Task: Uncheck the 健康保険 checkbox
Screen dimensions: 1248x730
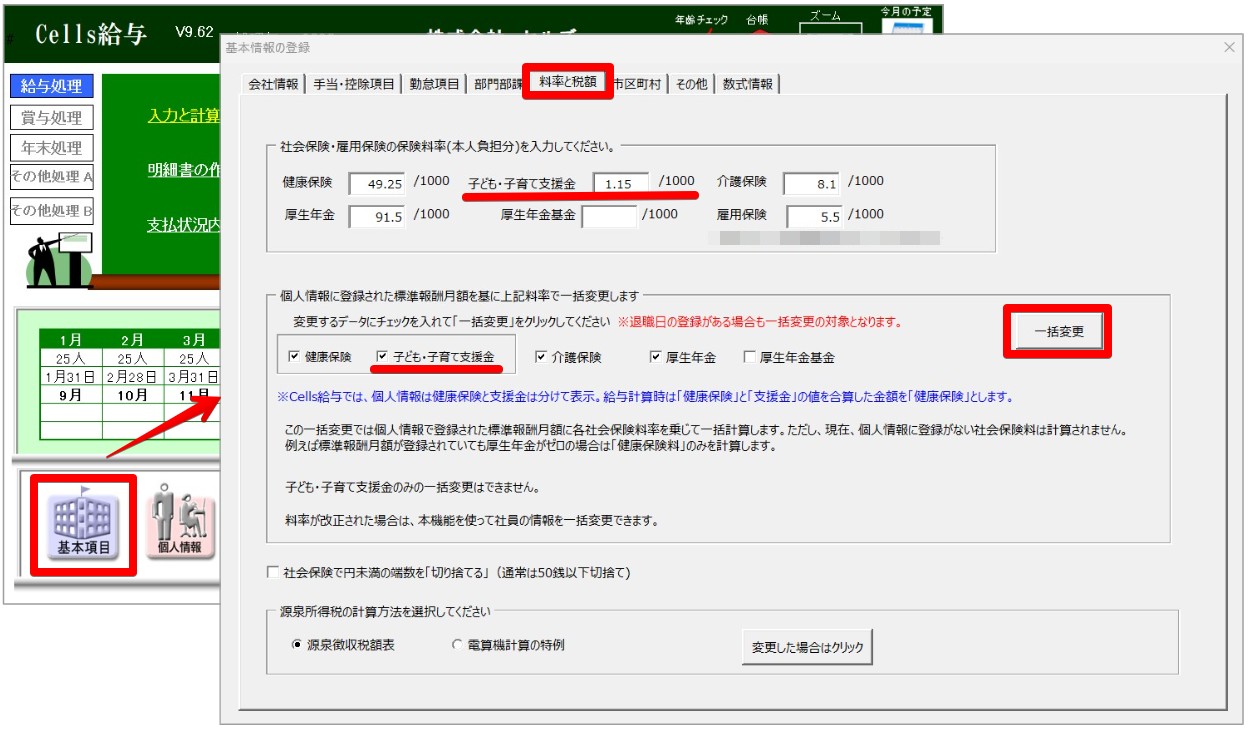Action: tap(293, 357)
